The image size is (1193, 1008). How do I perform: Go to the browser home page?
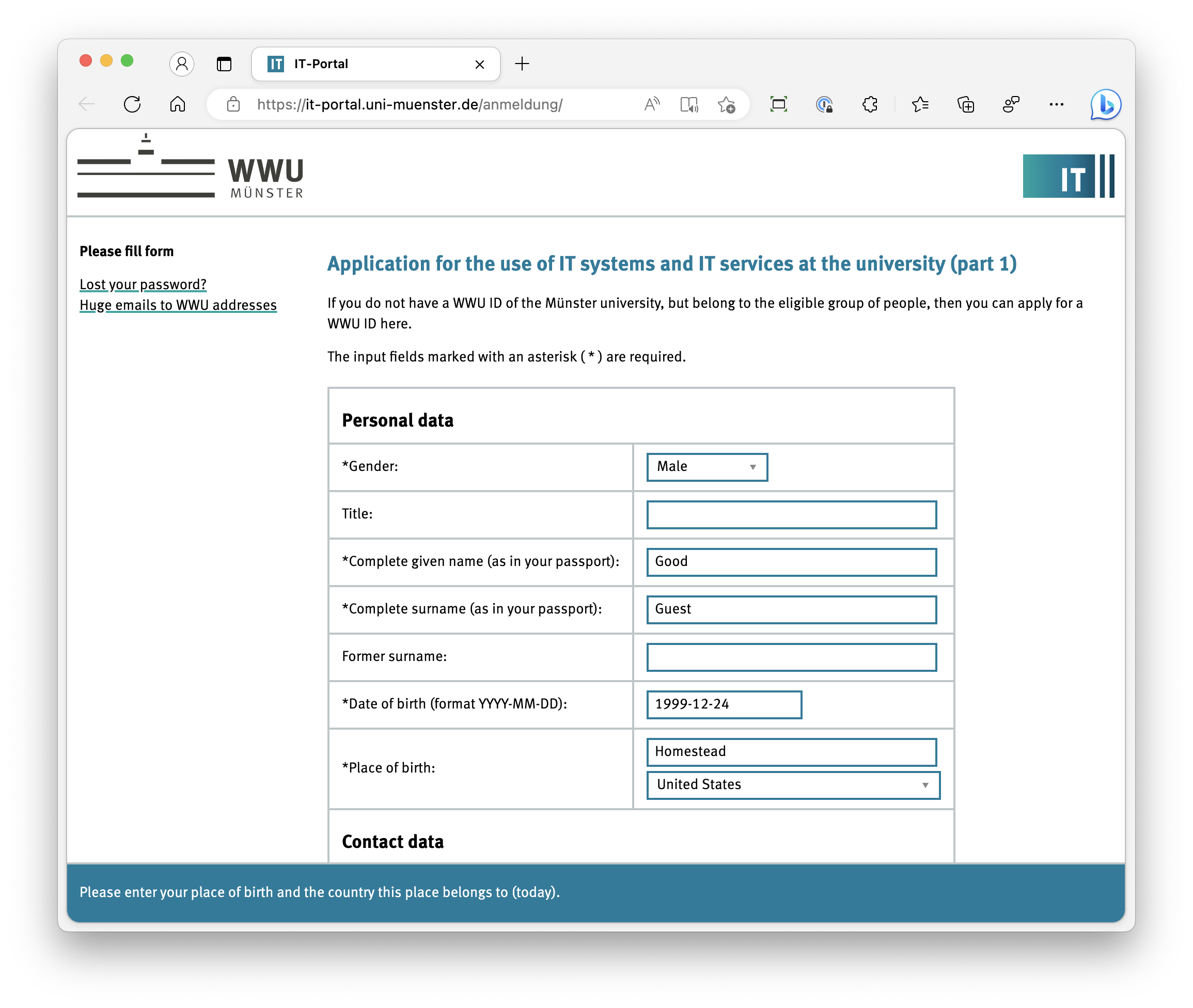click(x=178, y=104)
